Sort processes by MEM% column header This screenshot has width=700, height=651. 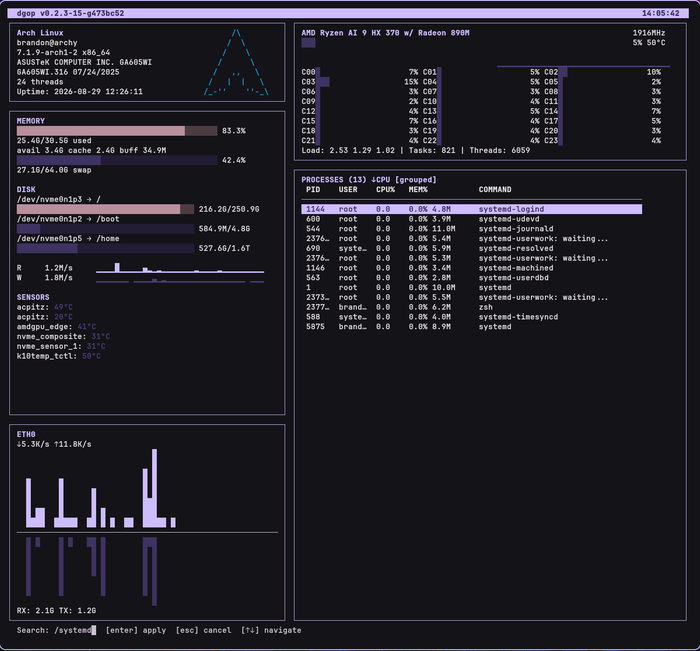tap(418, 189)
